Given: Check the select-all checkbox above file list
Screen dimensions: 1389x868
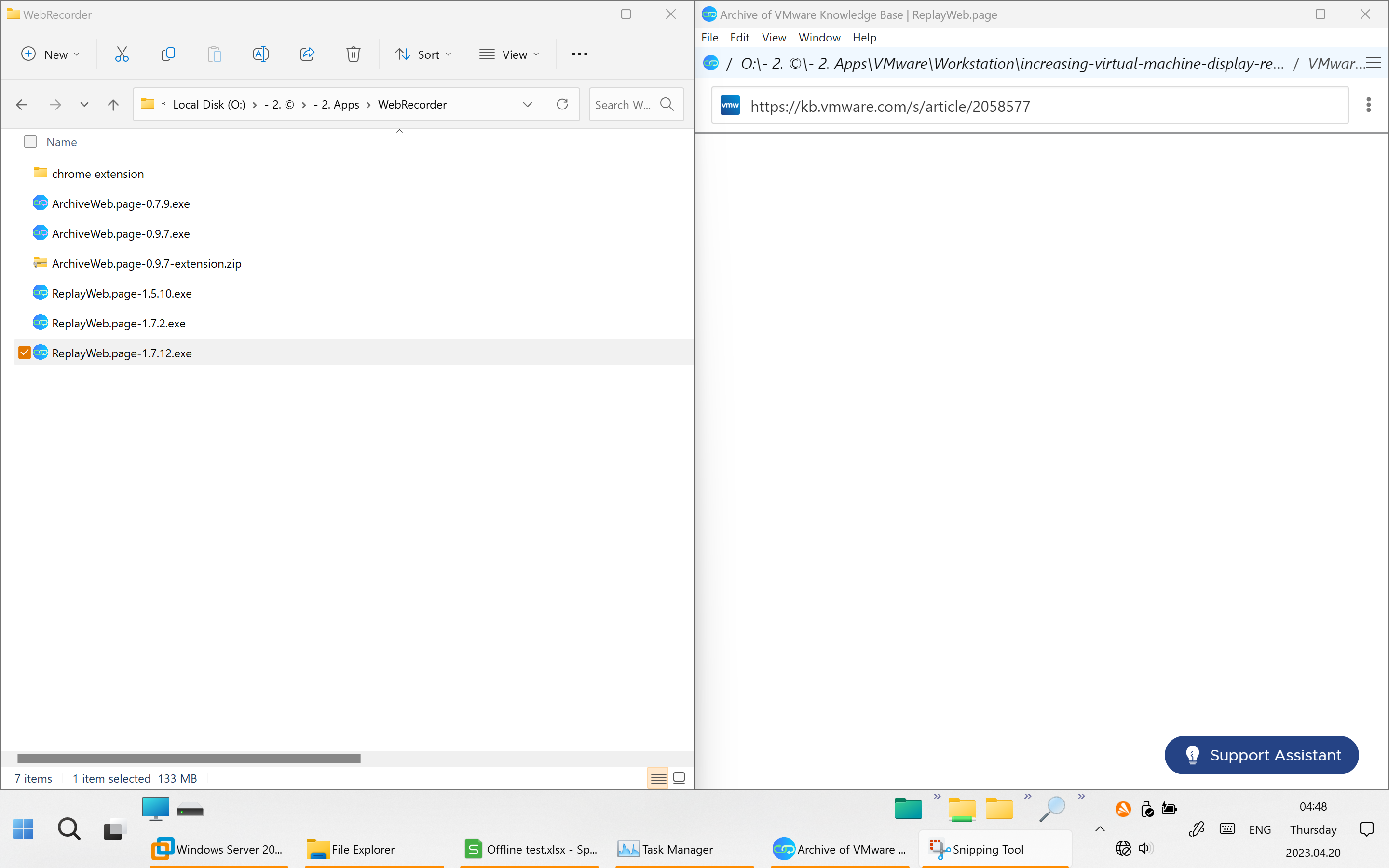Looking at the screenshot, I should [x=30, y=141].
